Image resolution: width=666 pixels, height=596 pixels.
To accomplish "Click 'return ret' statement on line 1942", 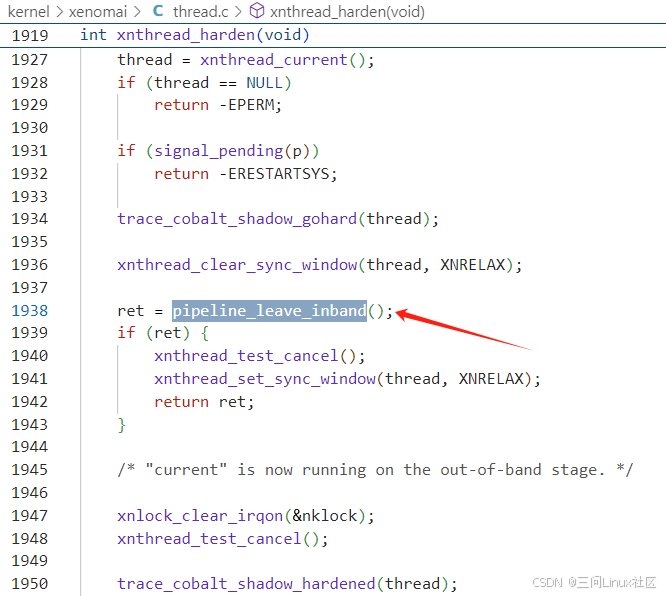I will tap(204, 402).
